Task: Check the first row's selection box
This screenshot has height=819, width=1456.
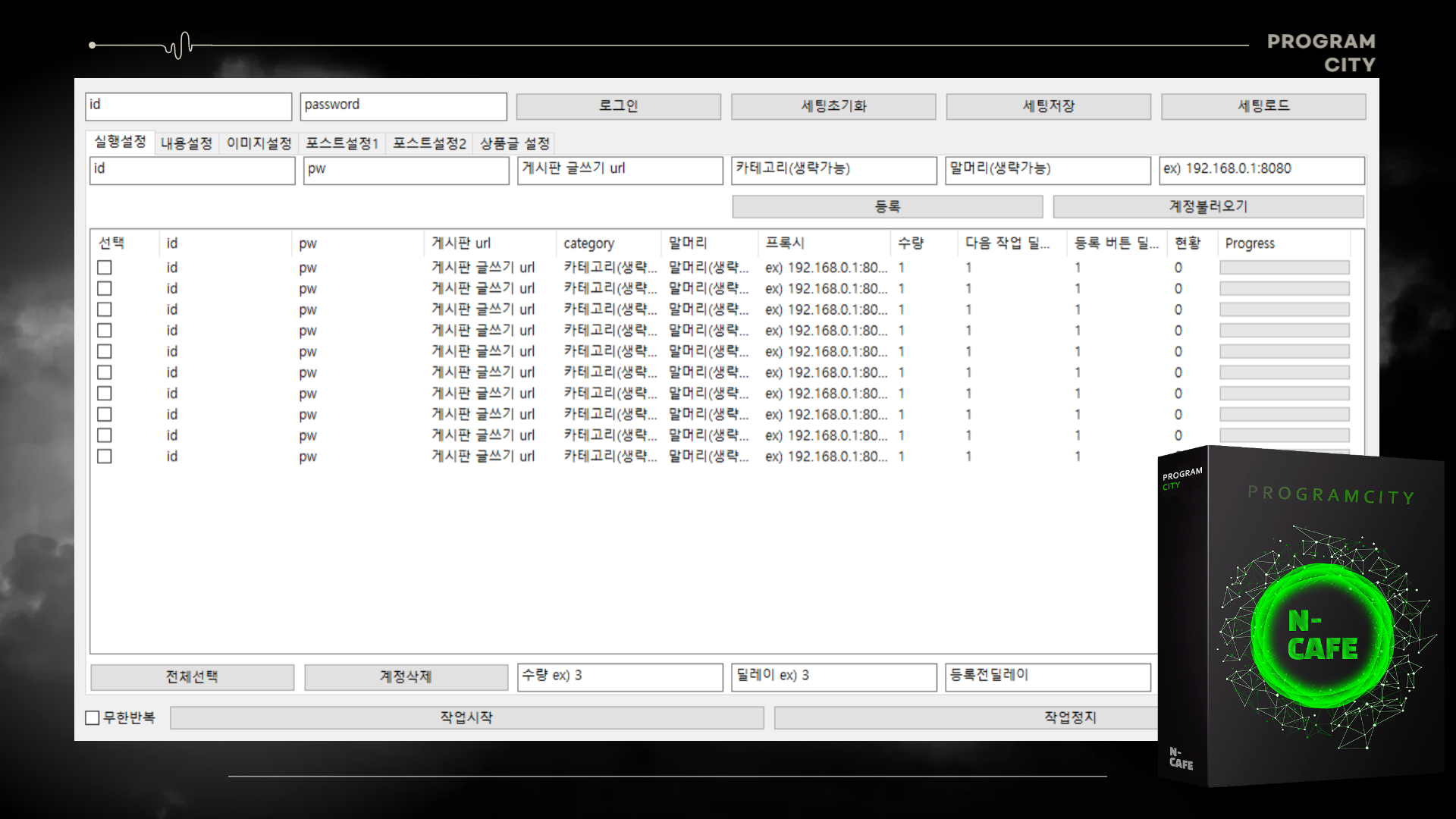Action: coord(105,268)
